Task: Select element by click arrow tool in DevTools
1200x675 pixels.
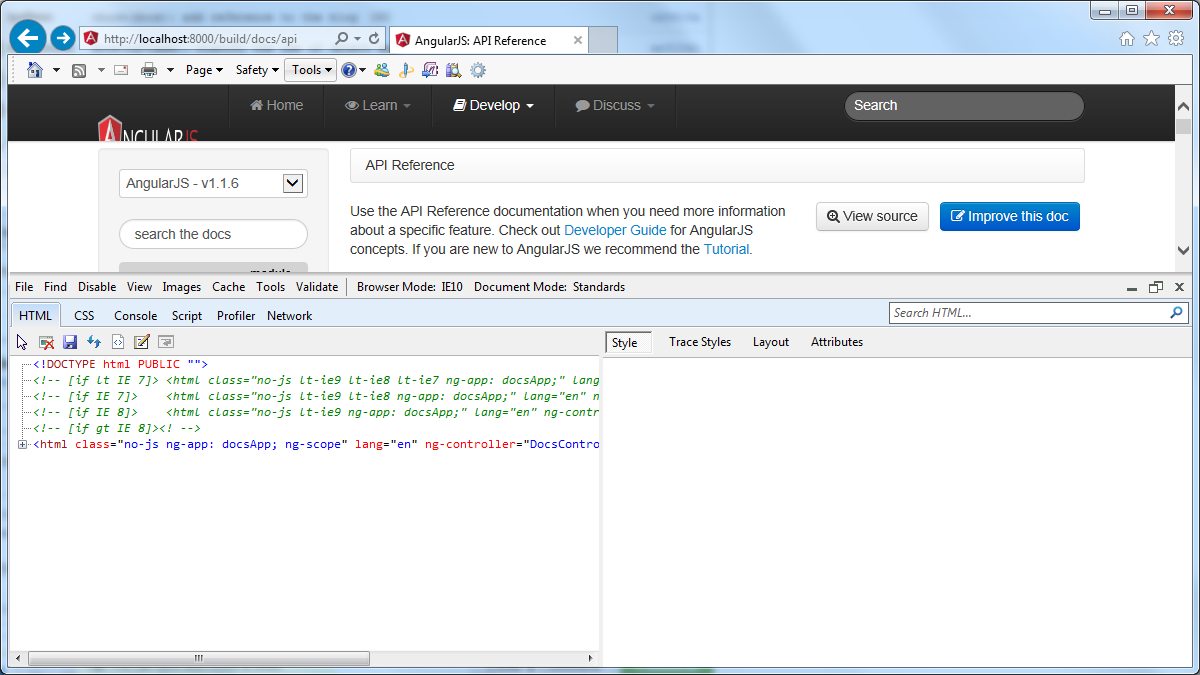Action: pyautogui.click(x=22, y=342)
